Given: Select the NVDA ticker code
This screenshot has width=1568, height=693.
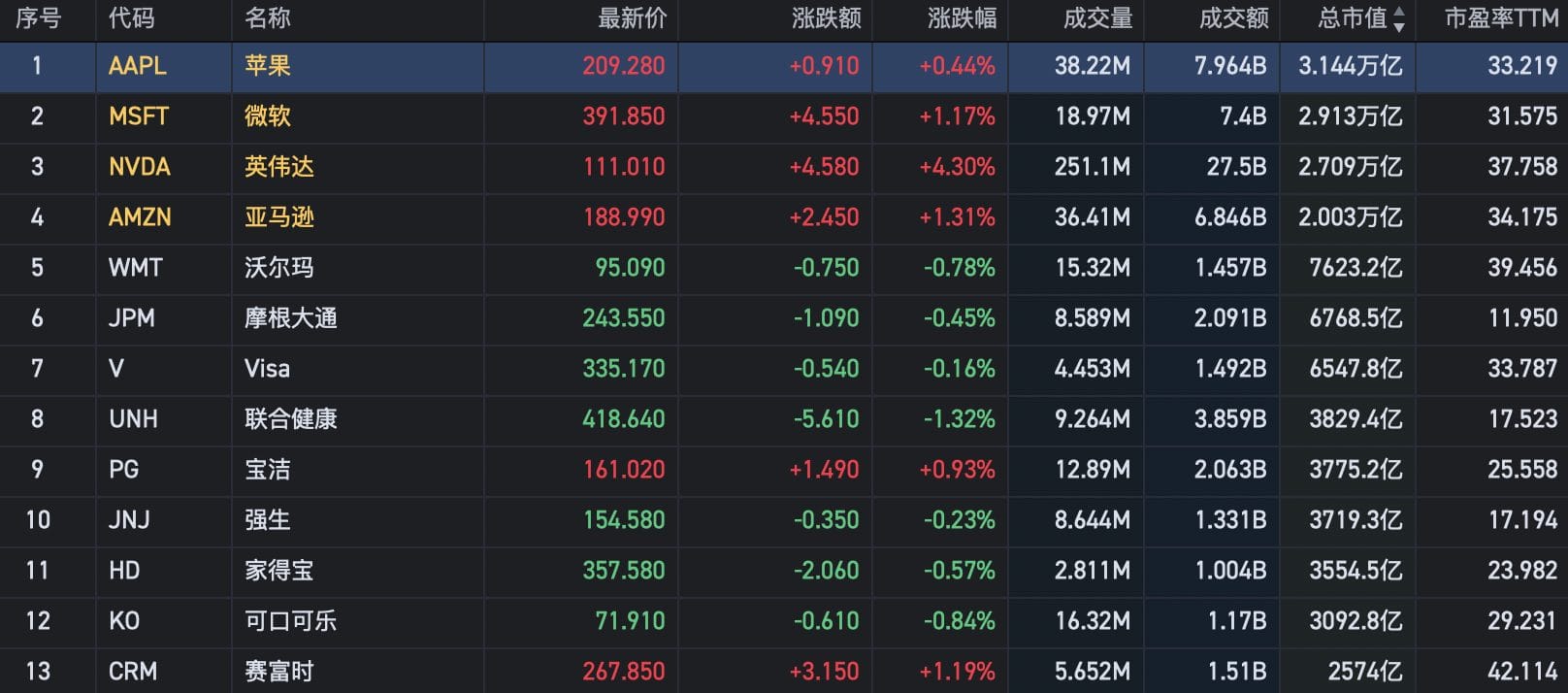Looking at the screenshot, I should 140,167.
